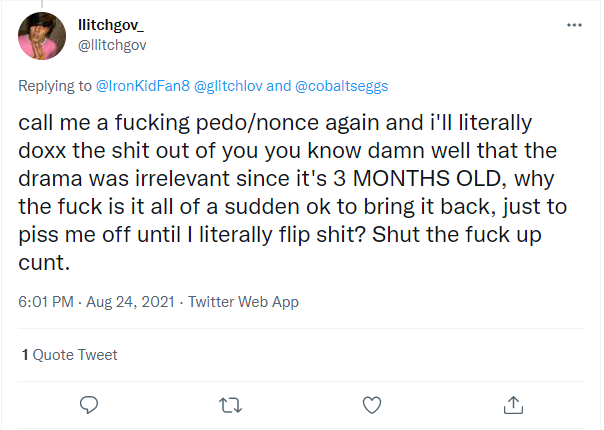The image size is (604, 430).
Task: View the 1 Quote Tweet list
Action: 69,354
